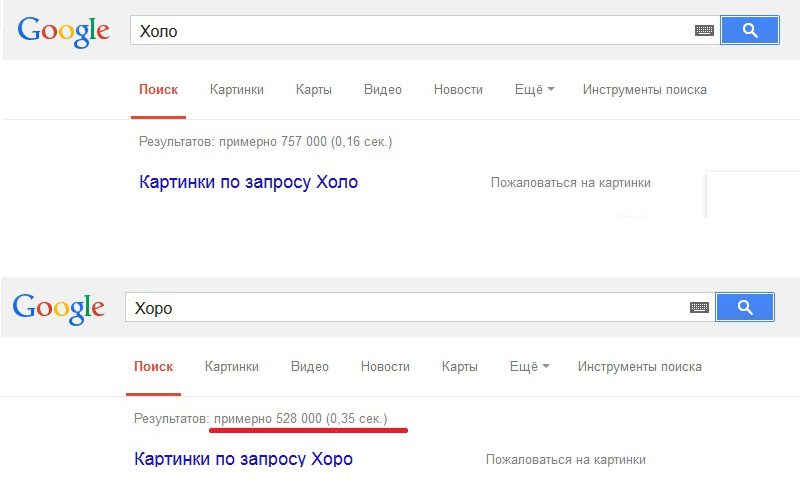
Task: Click Пожаловаться на картинки under the Холо results
Action: (570, 183)
